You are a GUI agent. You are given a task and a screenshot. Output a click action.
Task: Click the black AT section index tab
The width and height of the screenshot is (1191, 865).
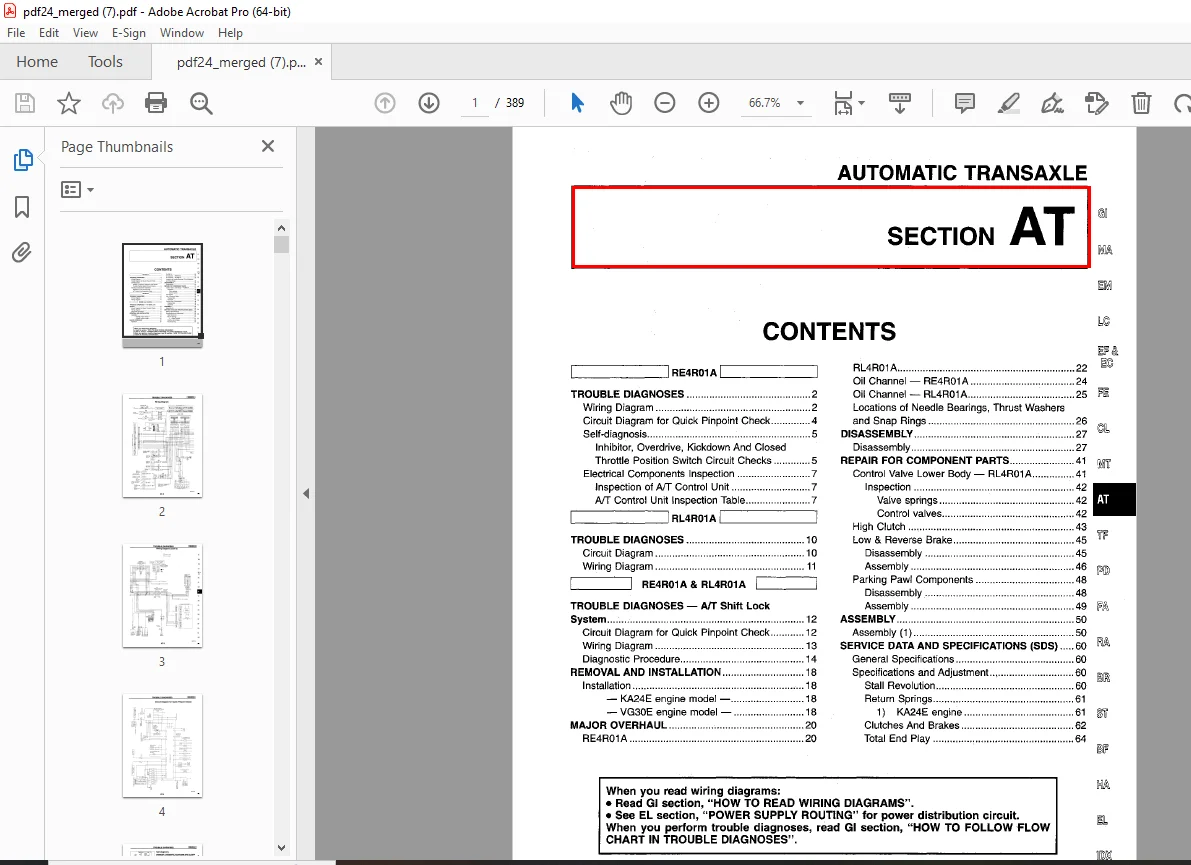click(x=1114, y=499)
